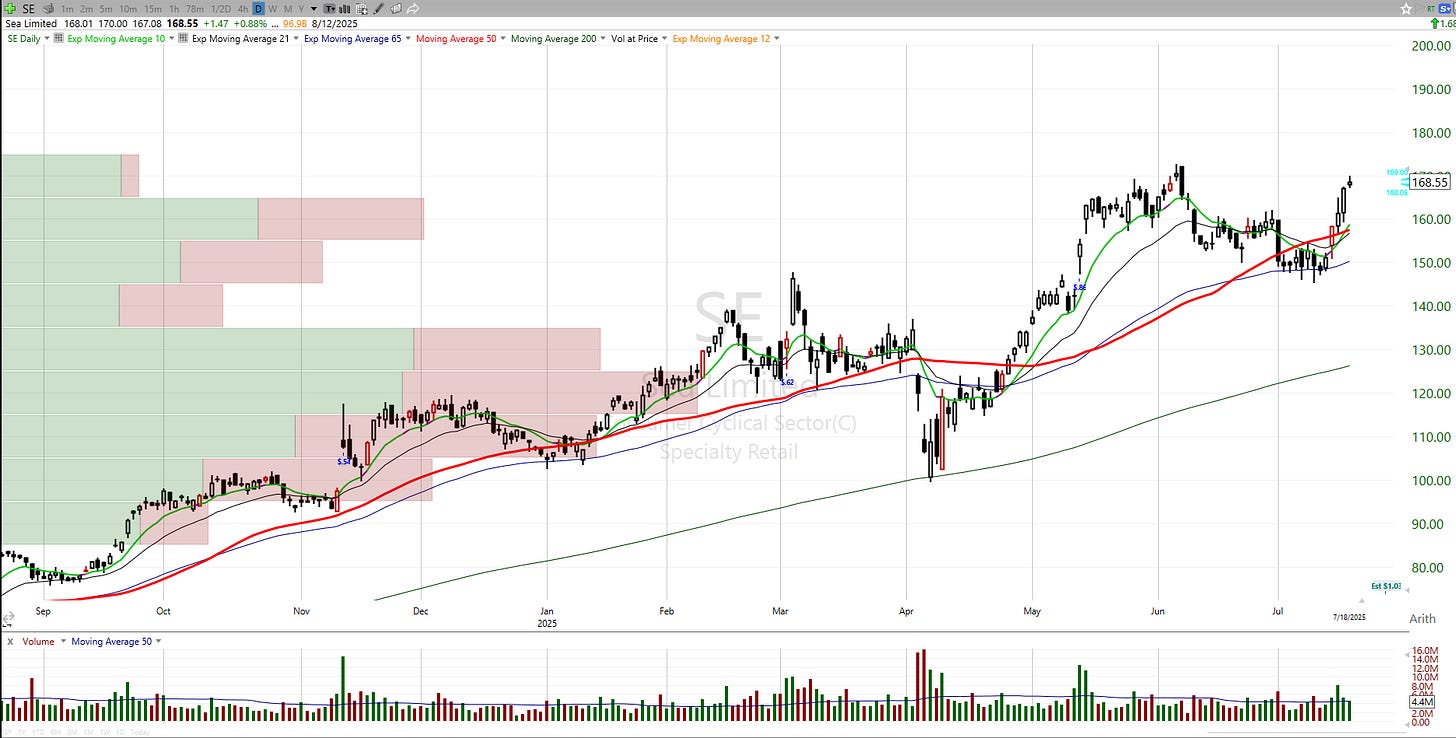Open Exp Moving Average 21 dropdown
The height and width of the screenshot is (738, 1456).
coord(296,39)
